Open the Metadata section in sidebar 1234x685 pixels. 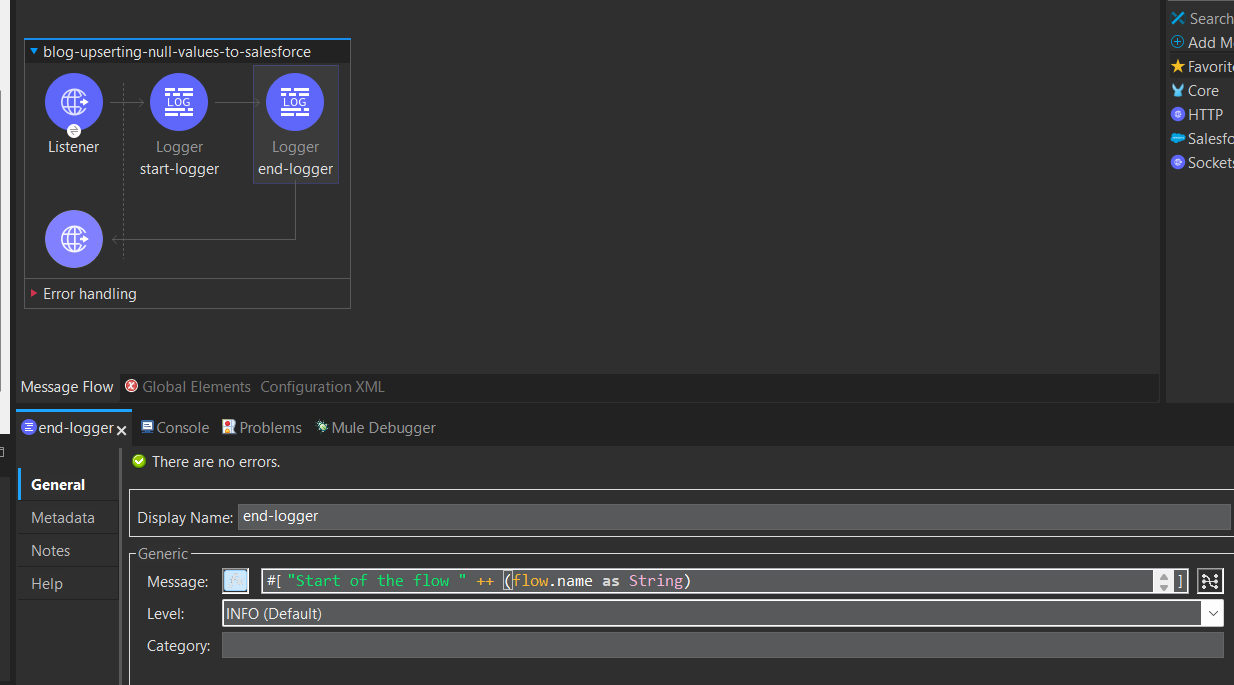click(63, 518)
